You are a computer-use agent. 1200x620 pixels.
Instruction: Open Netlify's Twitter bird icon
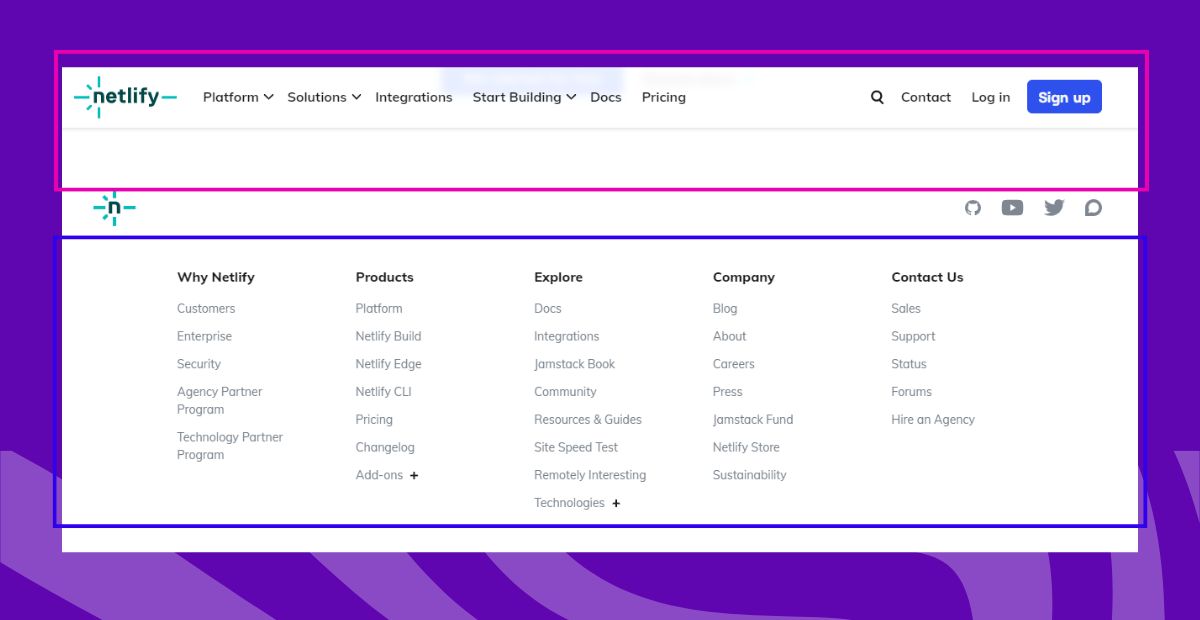pos(1054,208)
